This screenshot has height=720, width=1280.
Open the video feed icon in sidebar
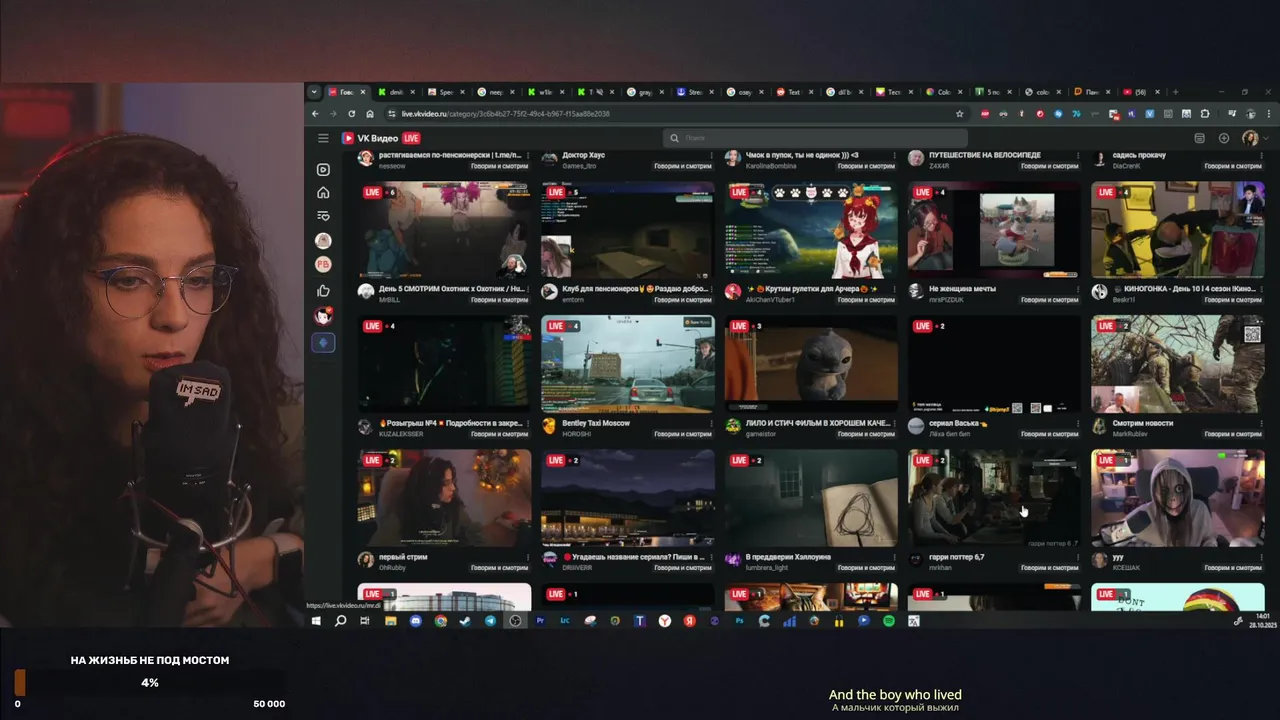pyautogui.click(x=323, y=170)
